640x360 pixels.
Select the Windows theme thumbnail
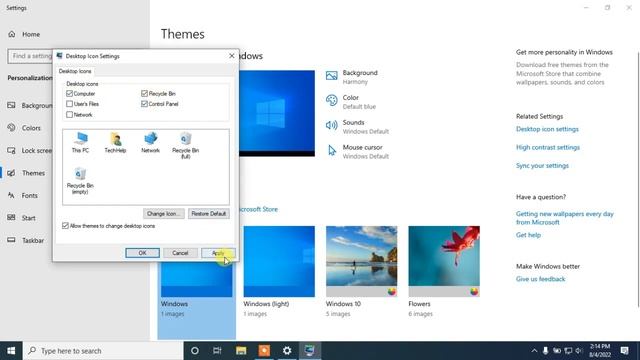(x=196, y=279)
